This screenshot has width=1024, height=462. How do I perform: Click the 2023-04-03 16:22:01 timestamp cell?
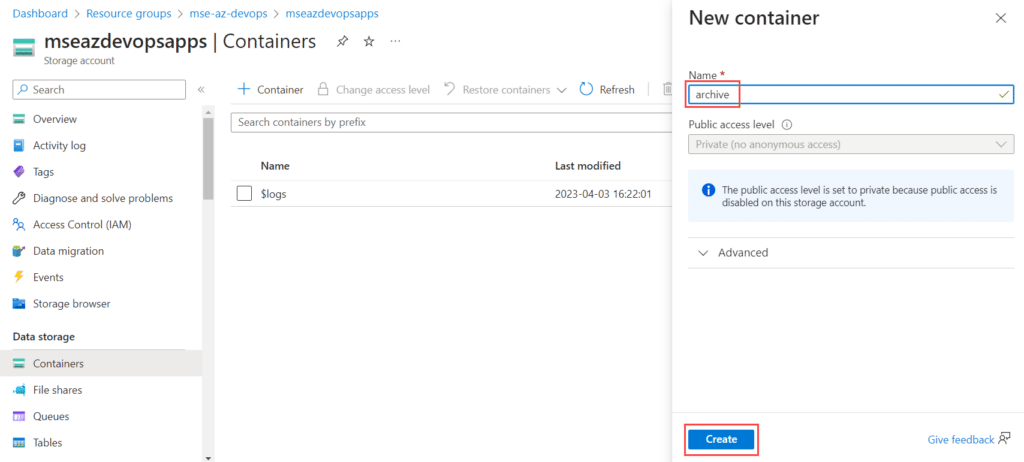pyautogui.click(x=603, y=194)
